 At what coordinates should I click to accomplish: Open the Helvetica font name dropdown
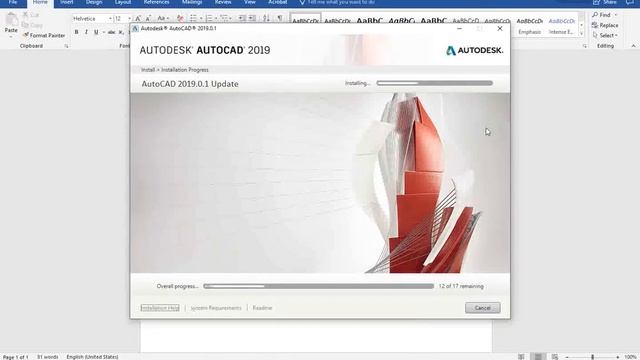pyautogui.click(x=110, y=19)
